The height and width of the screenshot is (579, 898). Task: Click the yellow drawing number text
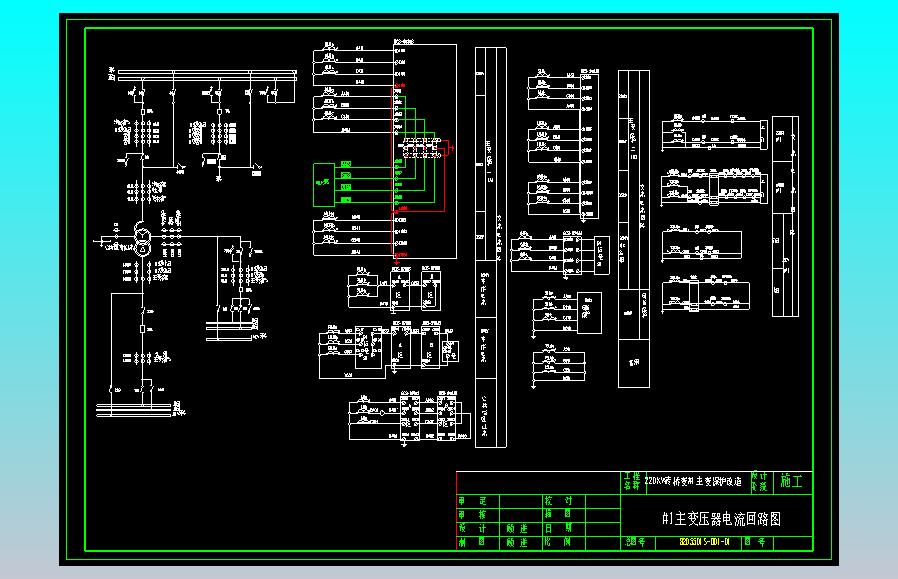704,542
